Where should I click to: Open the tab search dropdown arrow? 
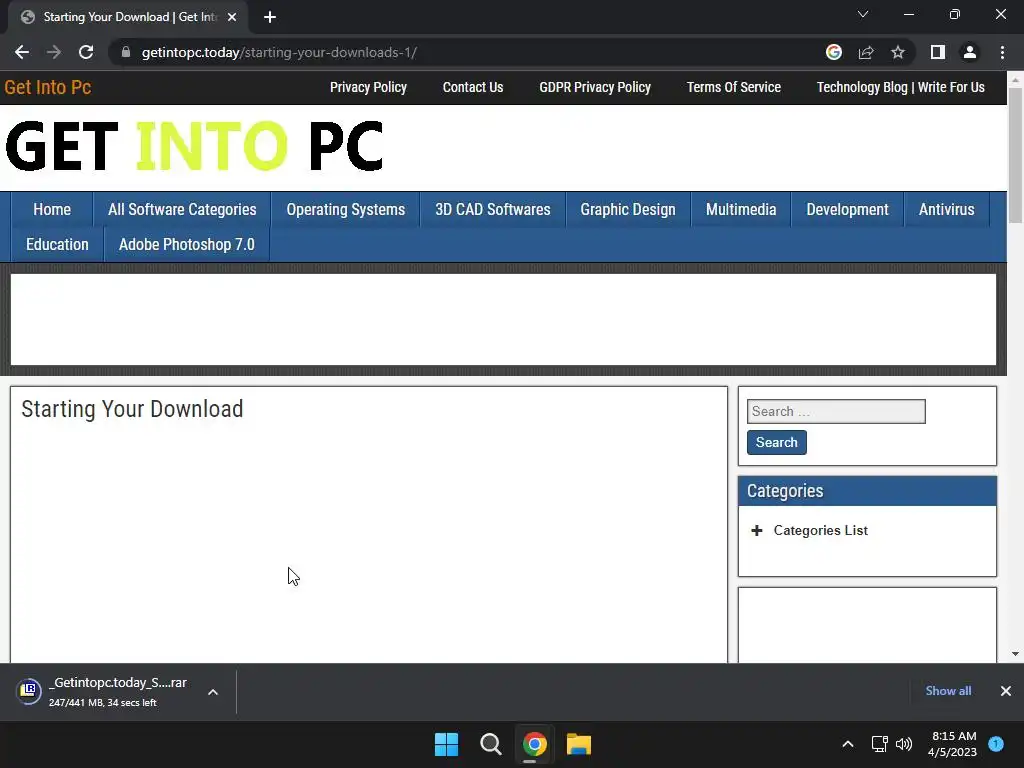[863, 14]
